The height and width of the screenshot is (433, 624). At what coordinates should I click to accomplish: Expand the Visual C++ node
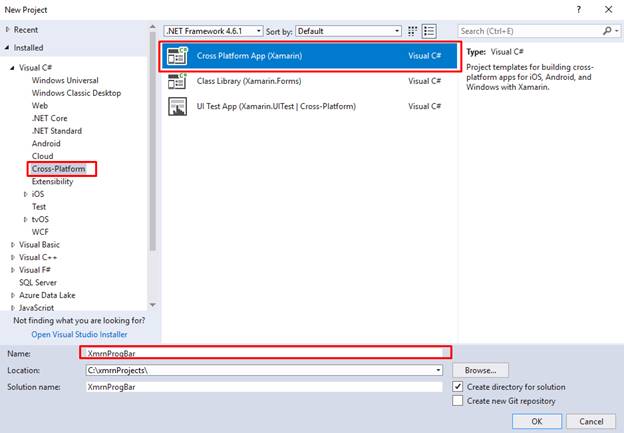click(13, 257)
